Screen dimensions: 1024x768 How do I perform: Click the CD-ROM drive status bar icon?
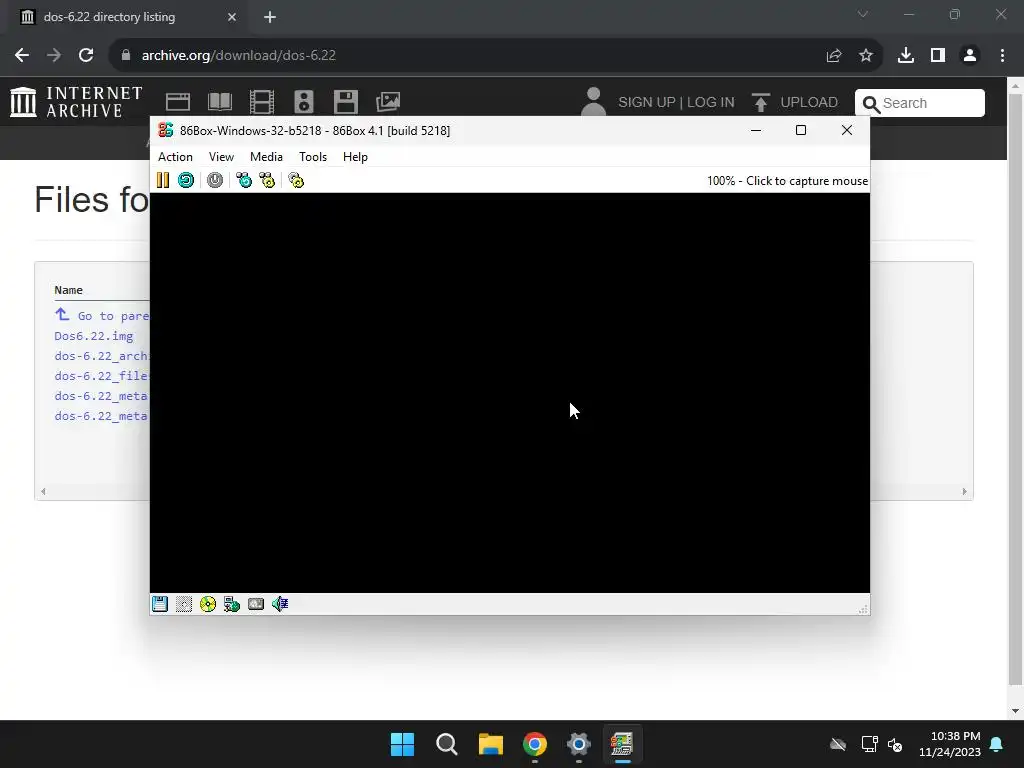pos(208,604)
